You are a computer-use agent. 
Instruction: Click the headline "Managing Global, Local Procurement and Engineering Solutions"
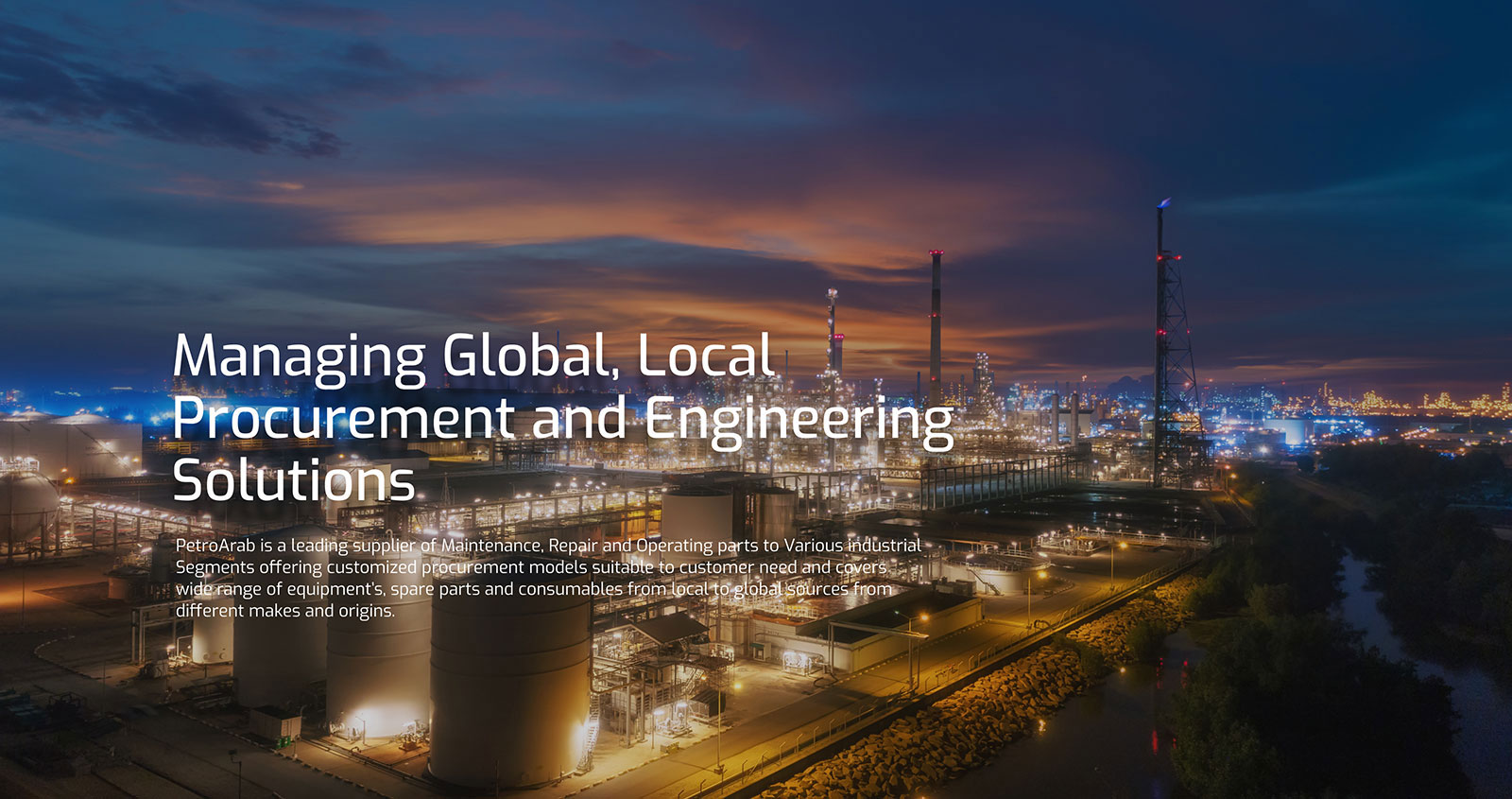pyautogui.click(x=563, y=417)
